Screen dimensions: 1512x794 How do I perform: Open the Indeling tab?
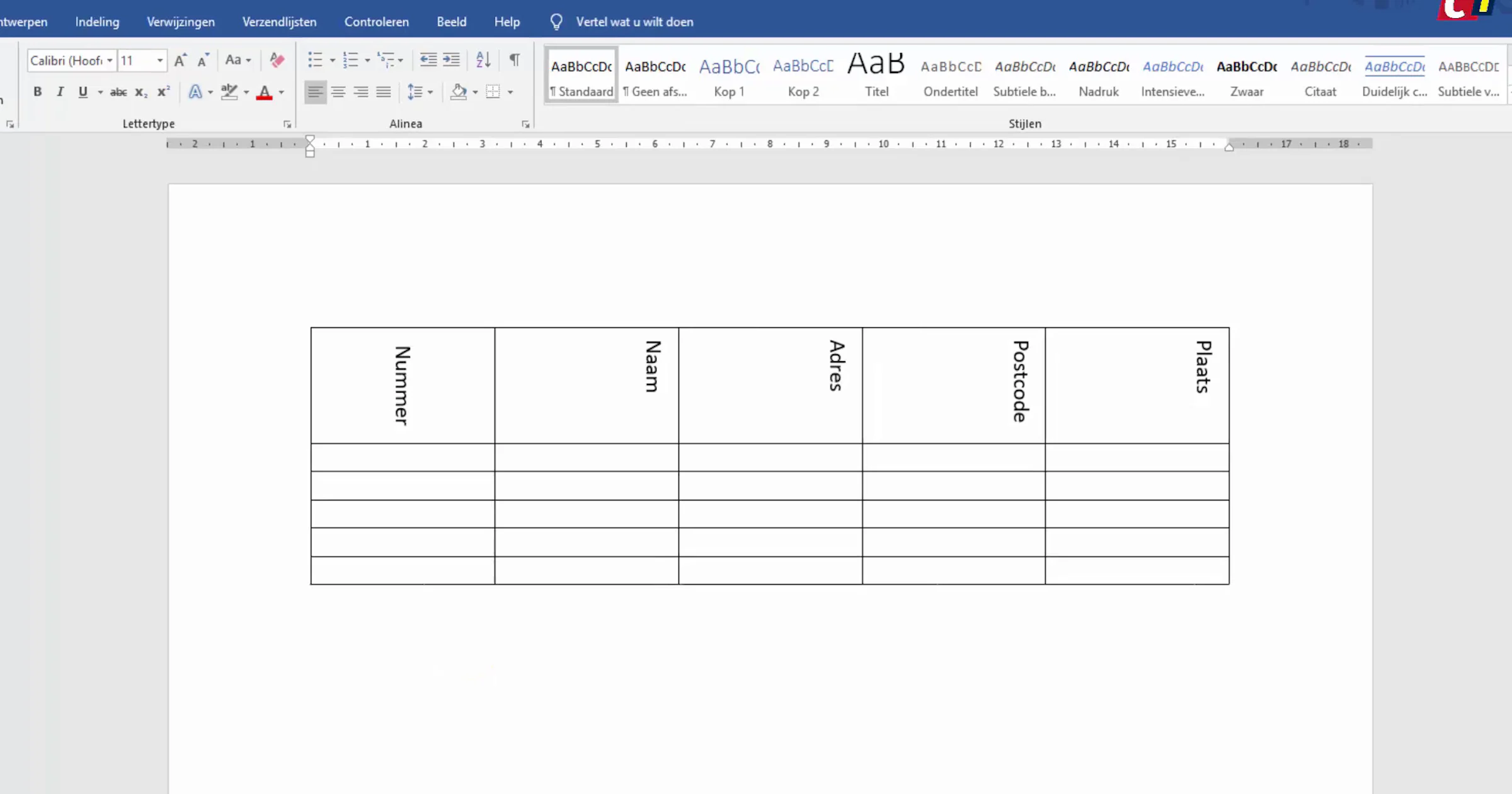[x=97, y=21]
